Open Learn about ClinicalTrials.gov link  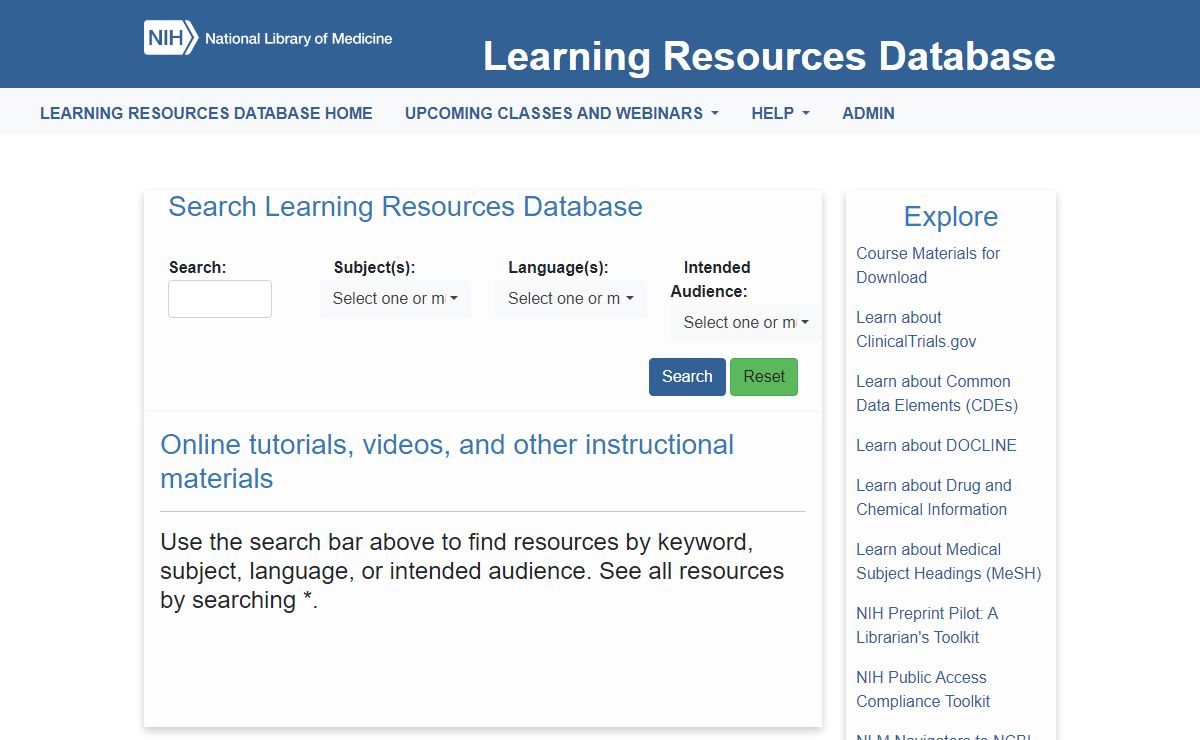click(916, 329)
